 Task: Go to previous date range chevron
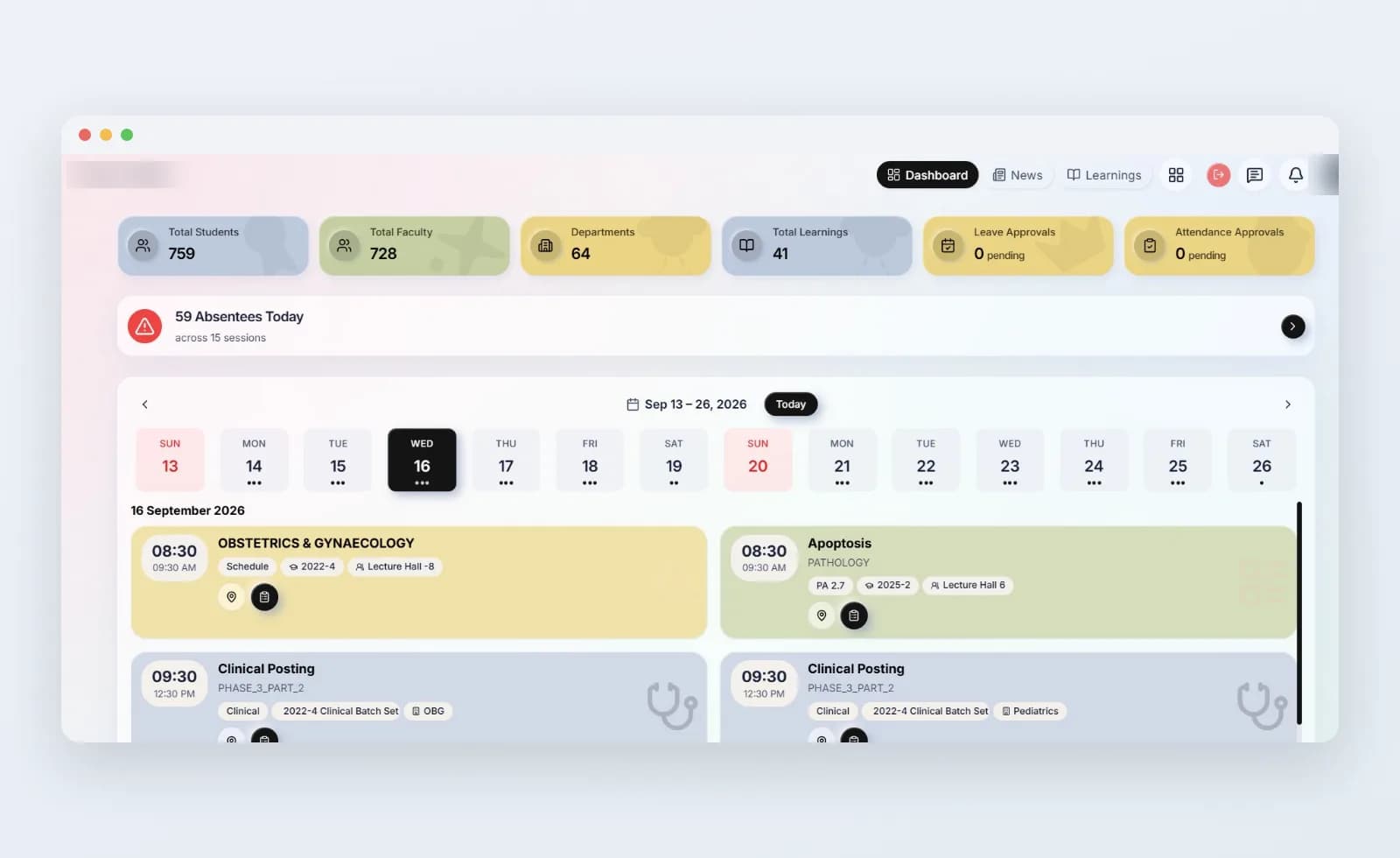(145, 404)
